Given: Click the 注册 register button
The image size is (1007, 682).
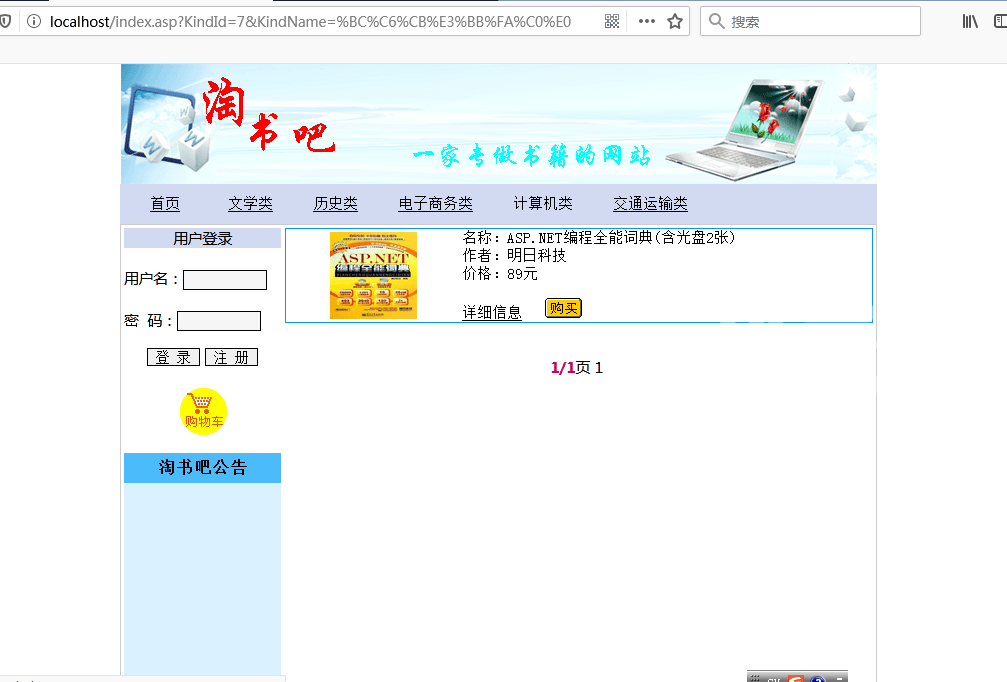Looking at the screenshot, I should pos(231,358).
